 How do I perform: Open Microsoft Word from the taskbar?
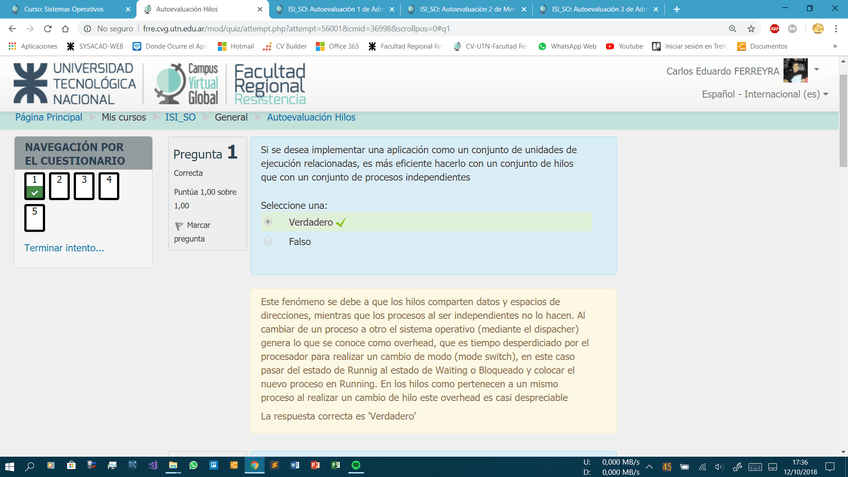(x=295, y=466)
